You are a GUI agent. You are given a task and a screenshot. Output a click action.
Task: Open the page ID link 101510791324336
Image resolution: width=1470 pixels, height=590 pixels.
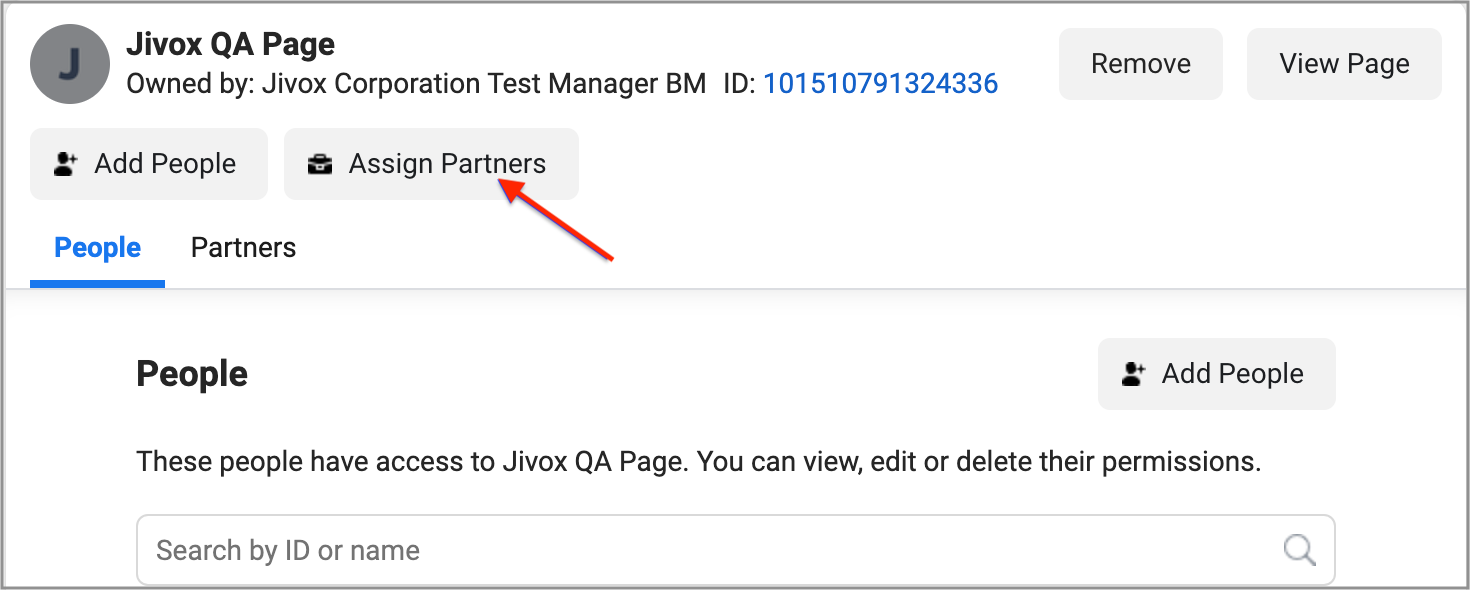[x=880, y=84]
